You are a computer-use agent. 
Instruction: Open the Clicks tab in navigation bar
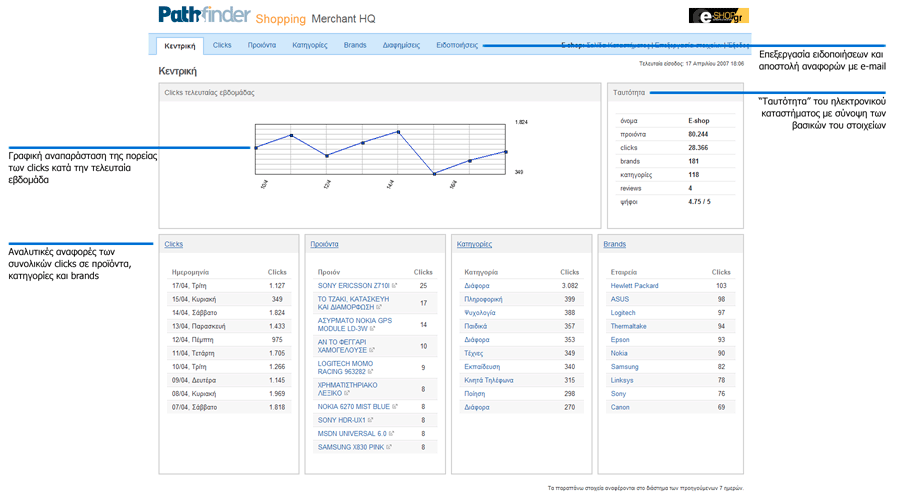222,45
